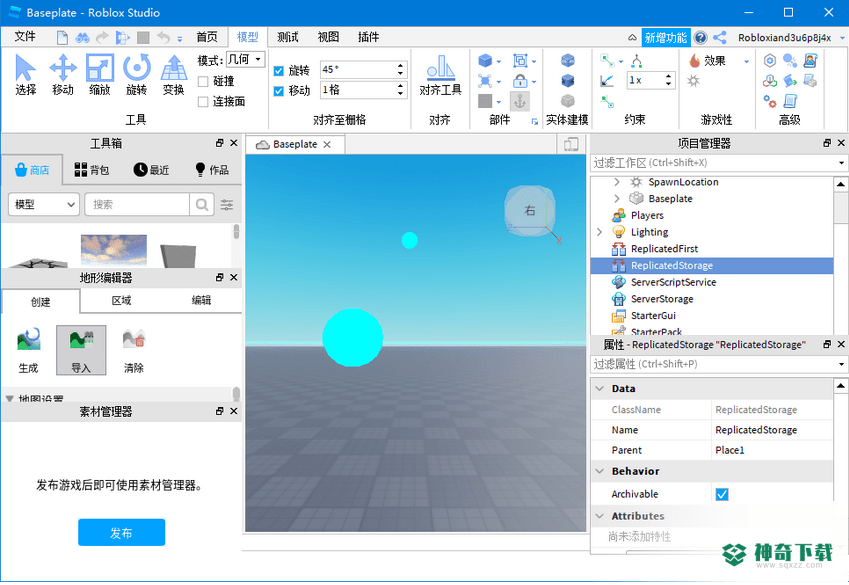849x585 pixels.
Task: Click the toolbox search magnifier icon
Action: tap(202, 204)
